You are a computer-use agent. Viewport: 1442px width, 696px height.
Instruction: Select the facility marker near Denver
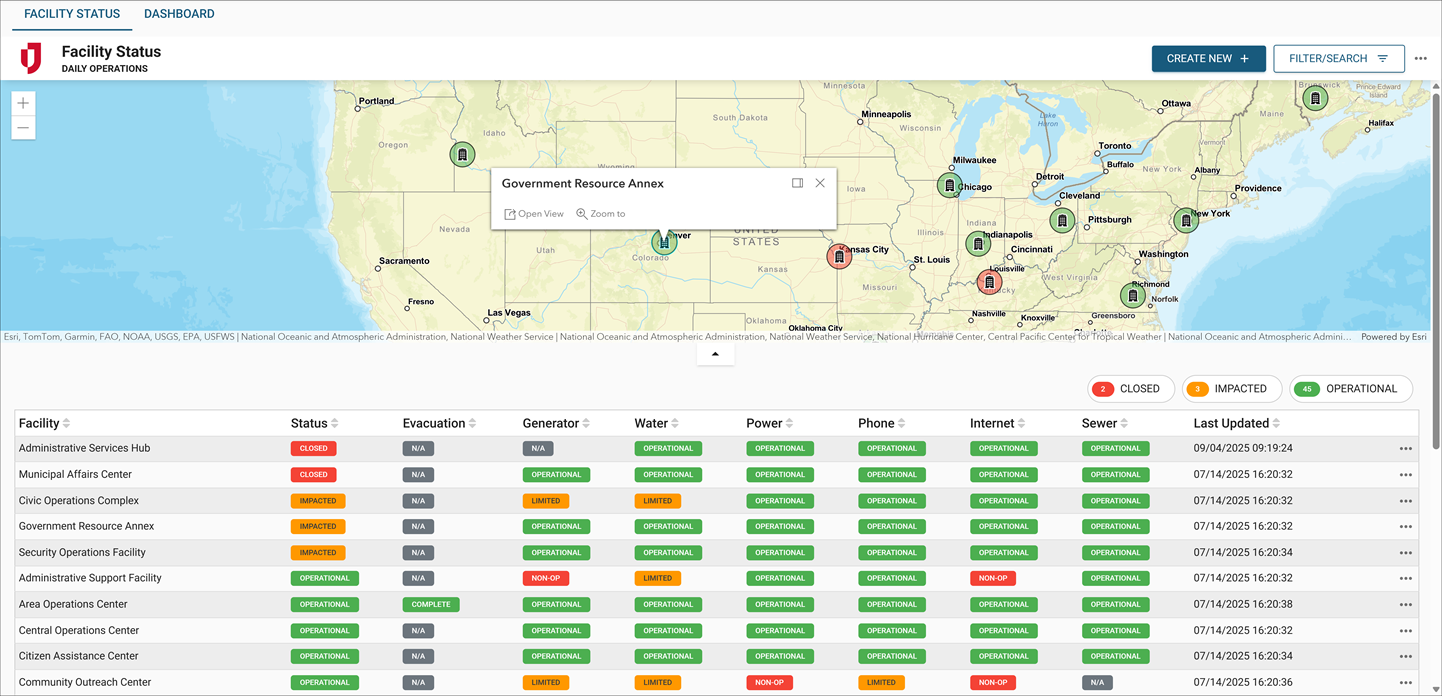pos(664,241)
